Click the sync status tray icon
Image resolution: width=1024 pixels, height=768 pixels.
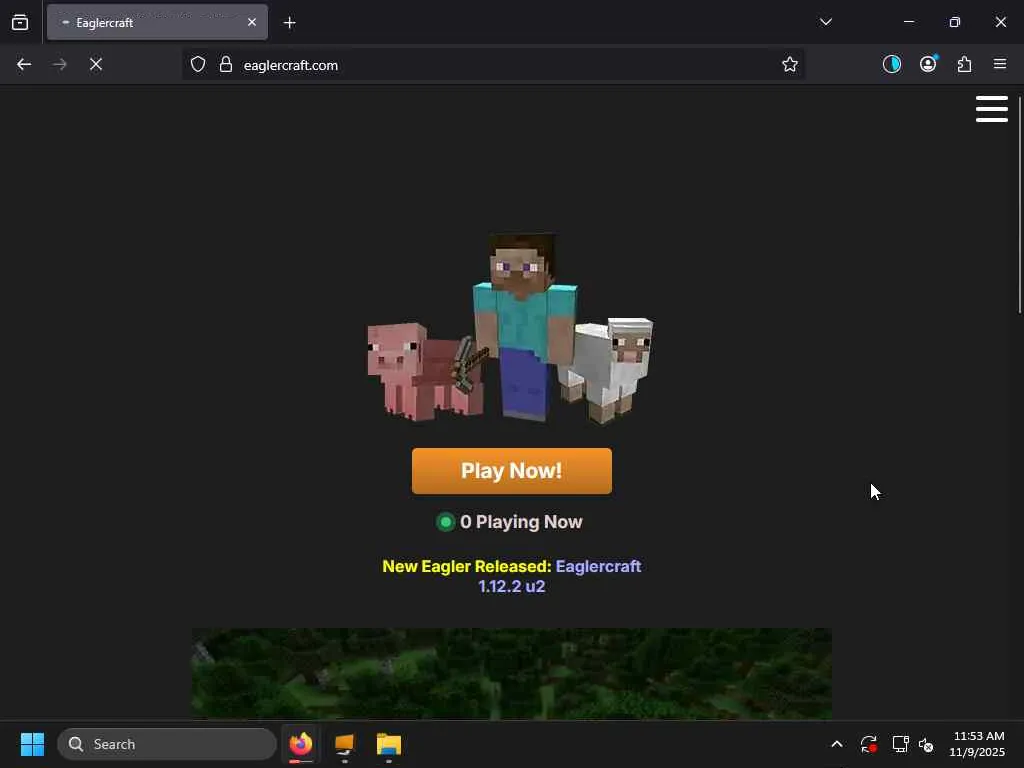(x=869, y=744)
